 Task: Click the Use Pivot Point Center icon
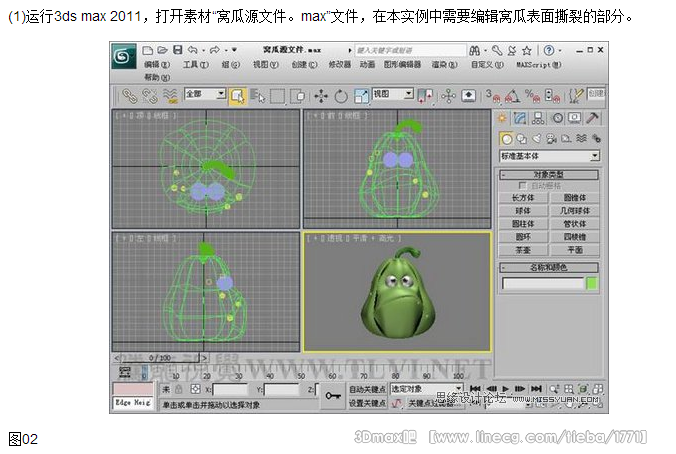[425, 96]
